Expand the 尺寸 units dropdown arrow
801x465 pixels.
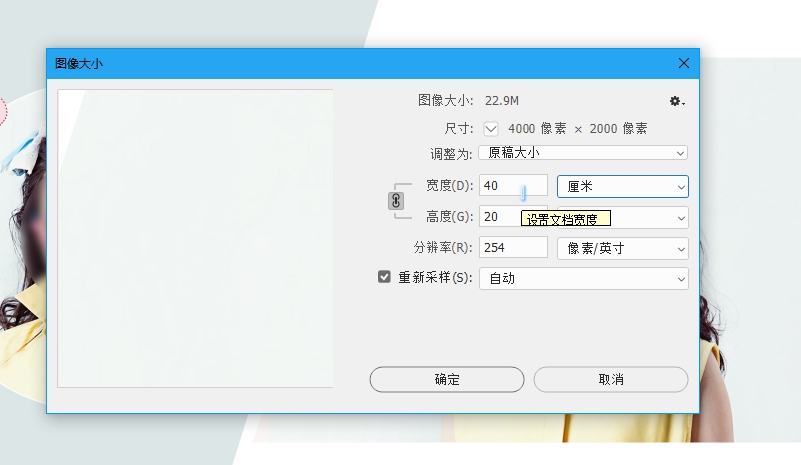(491, 129)
